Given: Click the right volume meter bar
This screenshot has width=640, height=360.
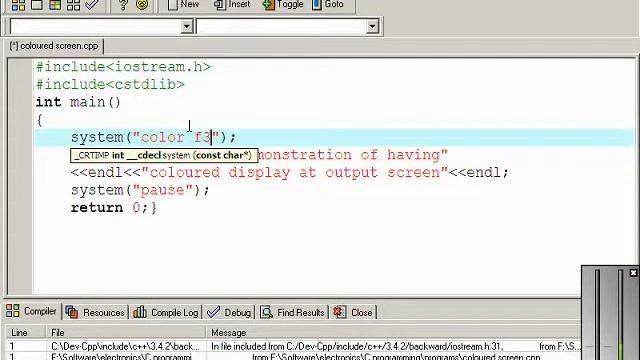Looking at the screenshot, I should click(620, 314).
